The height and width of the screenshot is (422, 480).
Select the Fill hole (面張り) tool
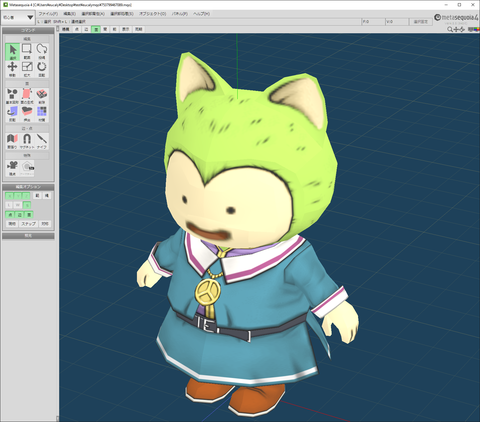pyautogui.click(x=13, y=141)
